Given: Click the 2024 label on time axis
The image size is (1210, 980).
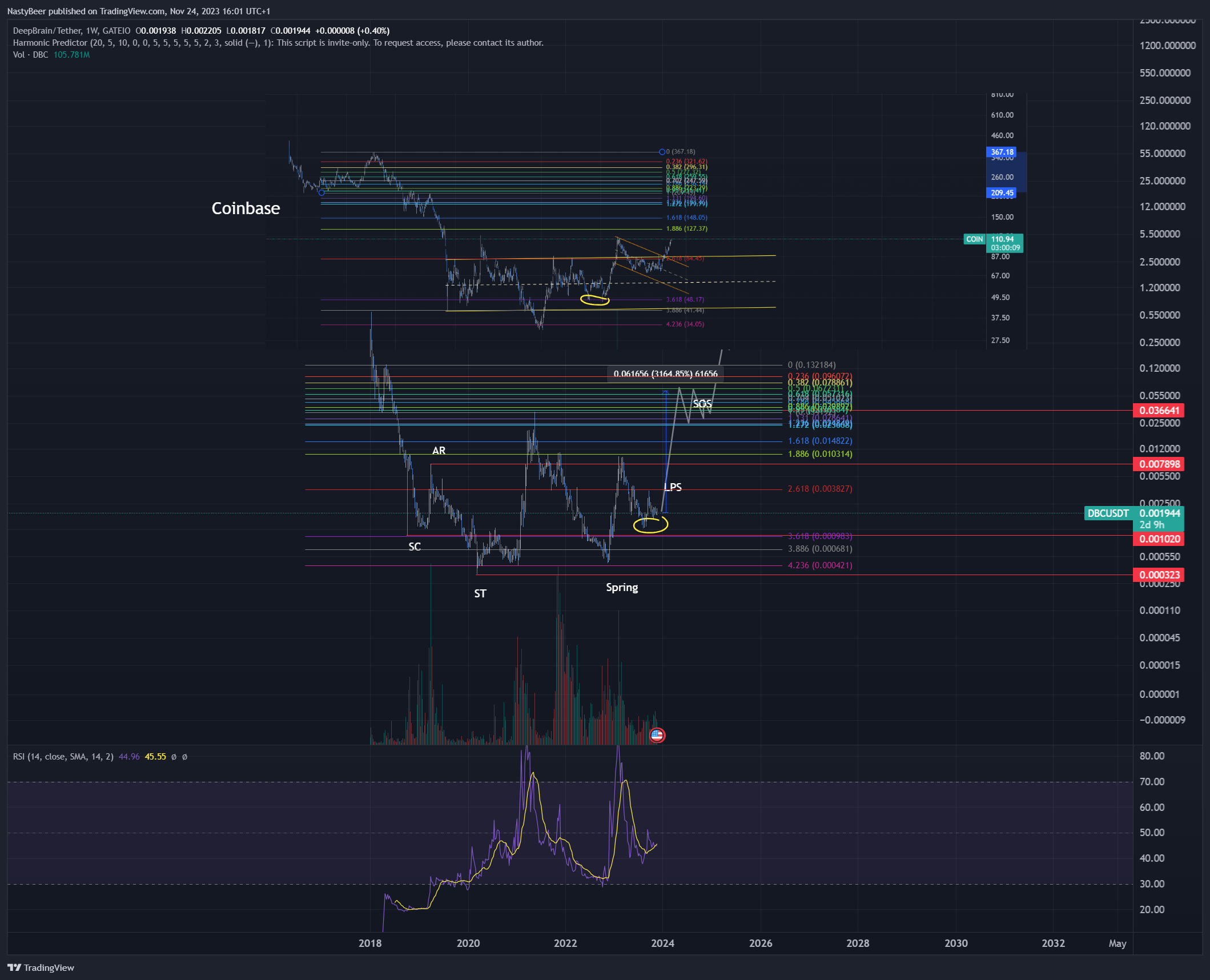Looking at the screenshot, I should coord(662,943).
